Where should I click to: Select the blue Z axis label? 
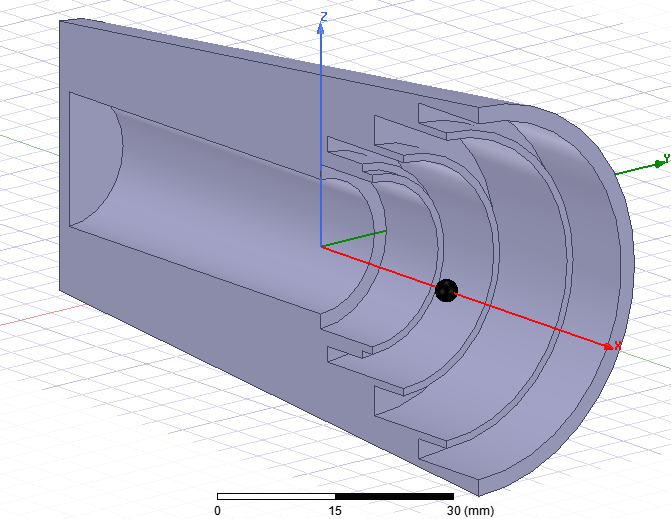(324, 16)
